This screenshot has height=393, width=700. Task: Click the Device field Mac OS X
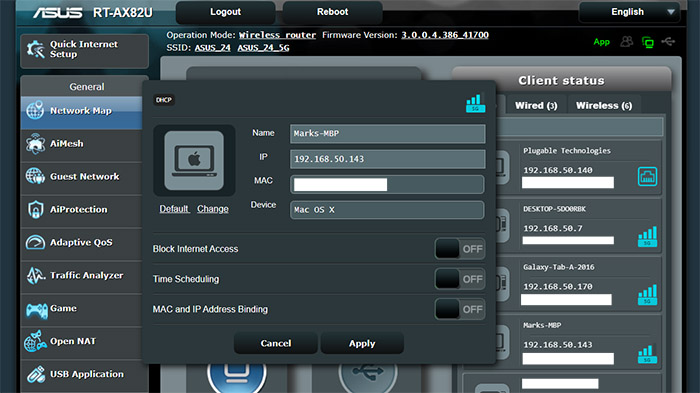coord(388,210)
